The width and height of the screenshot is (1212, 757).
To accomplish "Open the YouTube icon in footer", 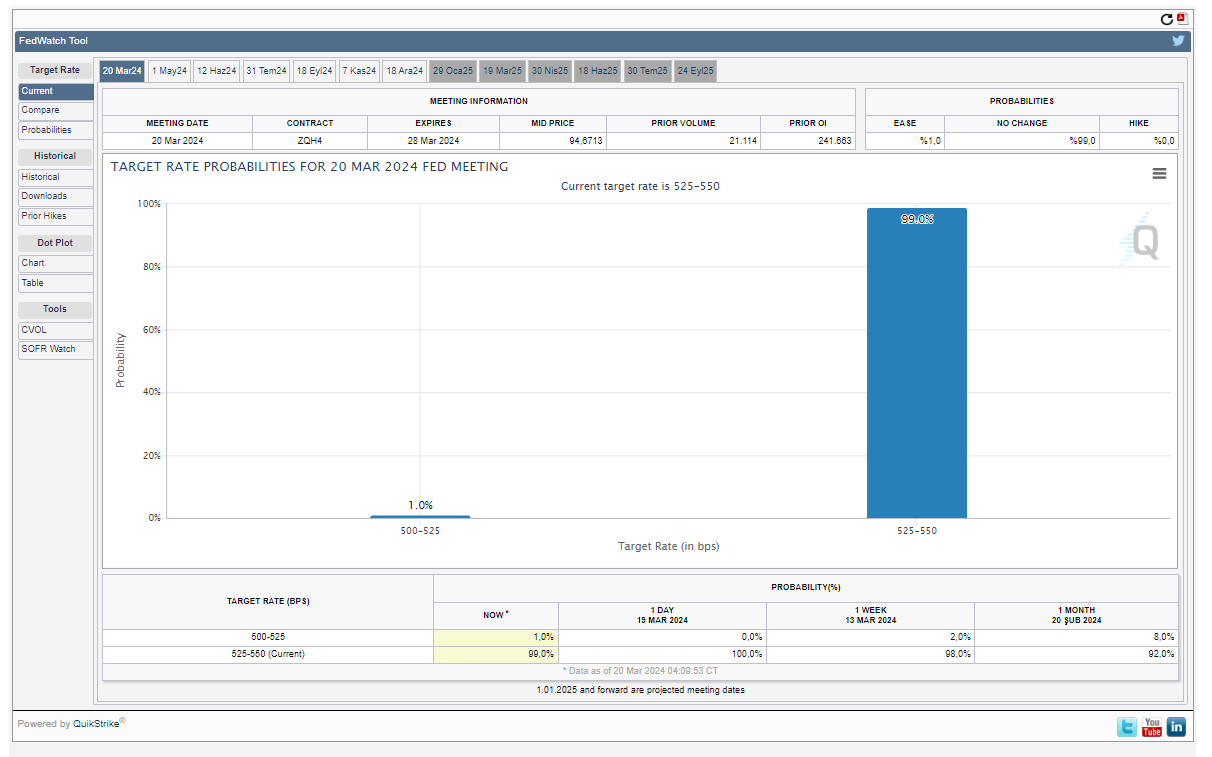I will [1152, 727].
